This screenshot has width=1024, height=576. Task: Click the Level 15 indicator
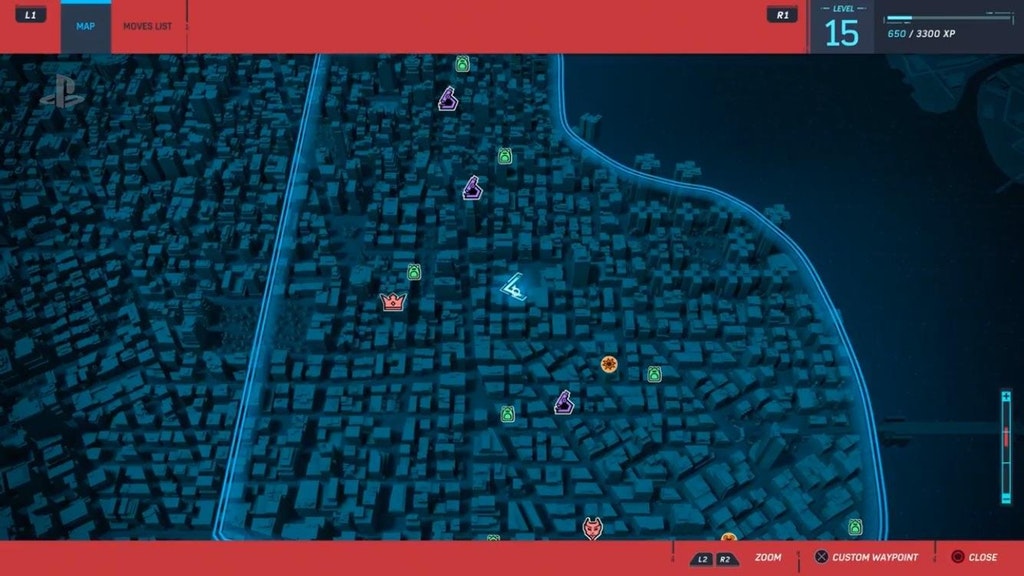(841, 28)
